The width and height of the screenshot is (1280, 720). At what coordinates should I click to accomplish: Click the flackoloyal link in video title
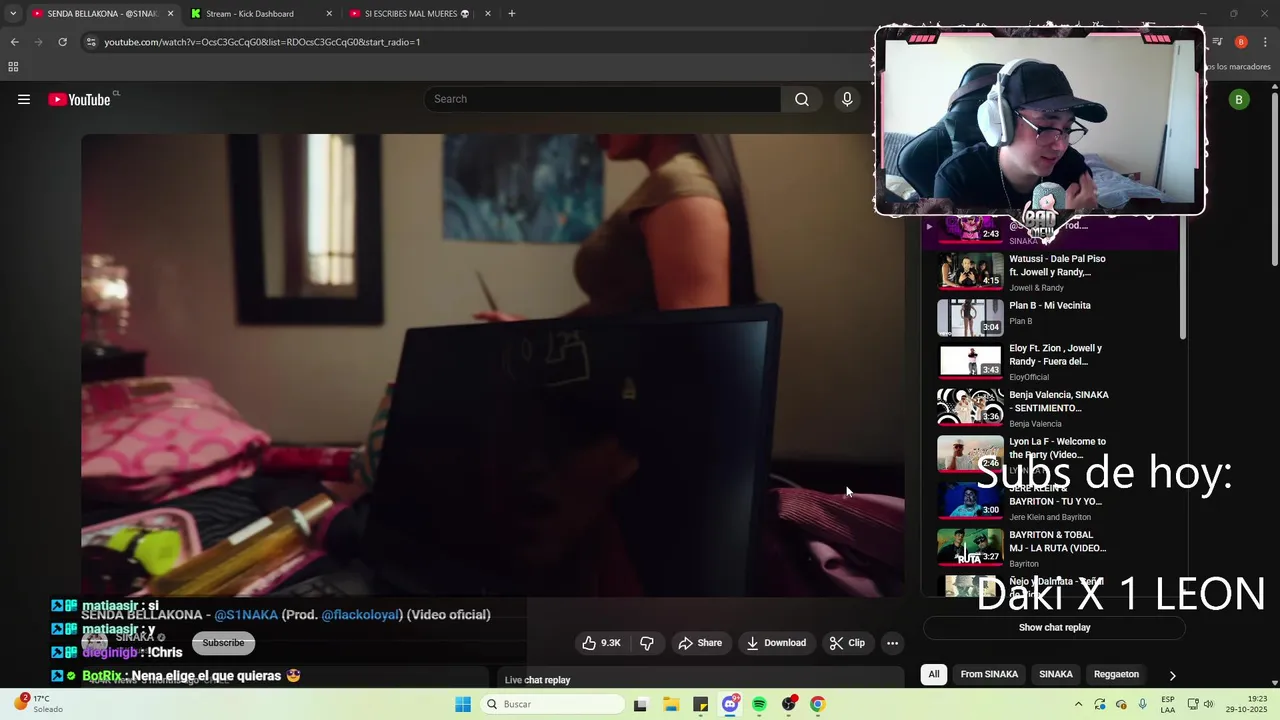(x=361, y=615)
